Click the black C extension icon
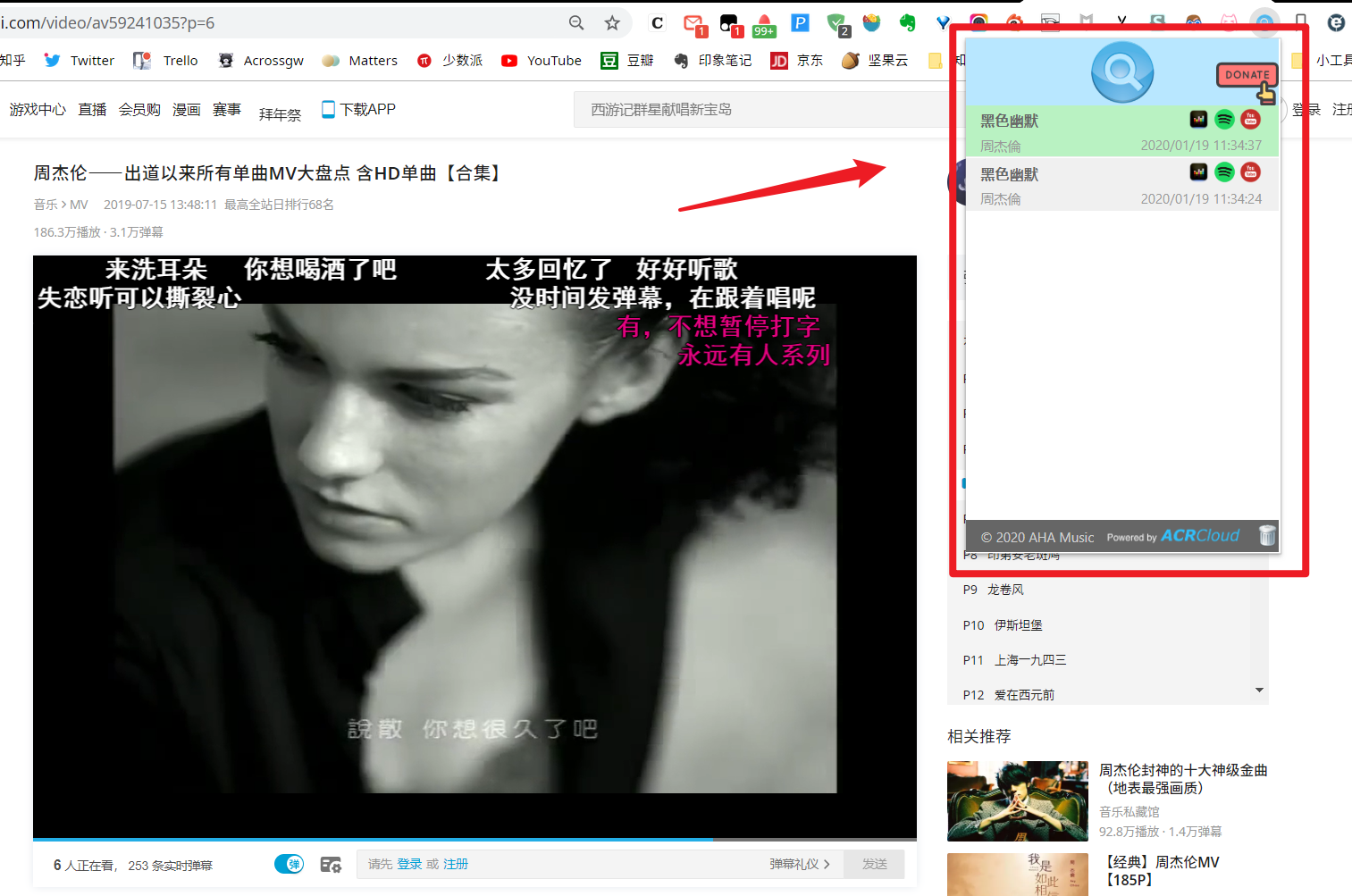The height and width of the screenshot is (896, 1352). click(x=658, y=22)
